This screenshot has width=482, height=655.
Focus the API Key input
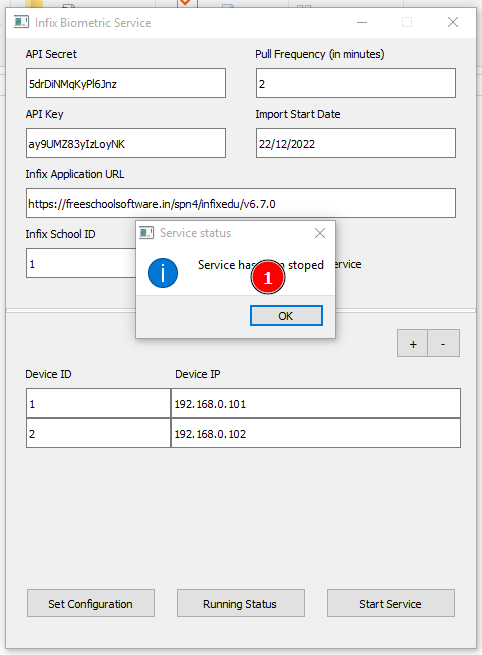pos(126,143)
